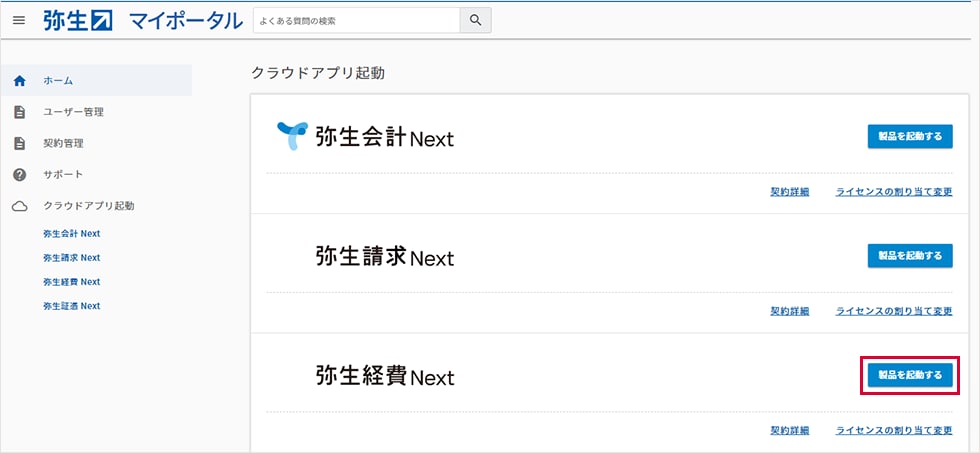Open 弥生証憑 Next sidebar link
Image resolution: width=980 pixels, height=453 pixels.
point(71,306)
